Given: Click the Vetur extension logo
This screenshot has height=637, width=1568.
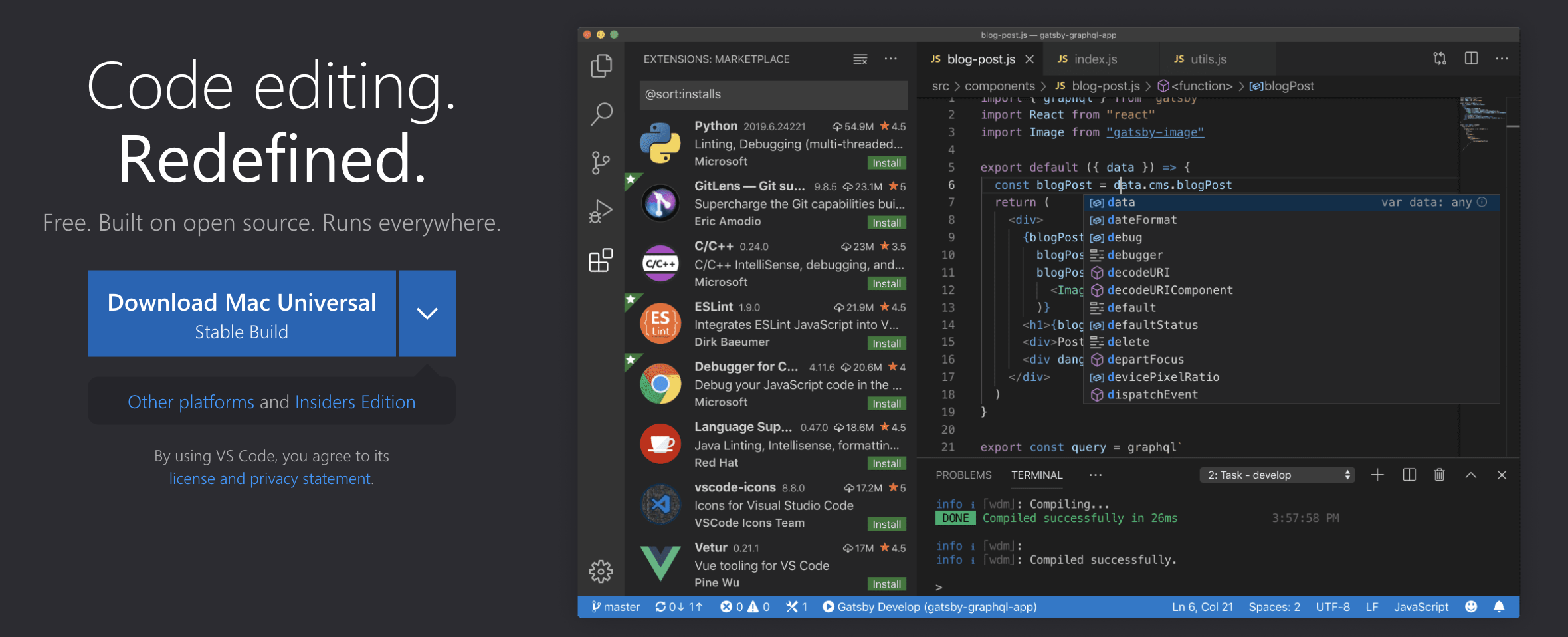Looking at the screenshot, I should (660, 564).
